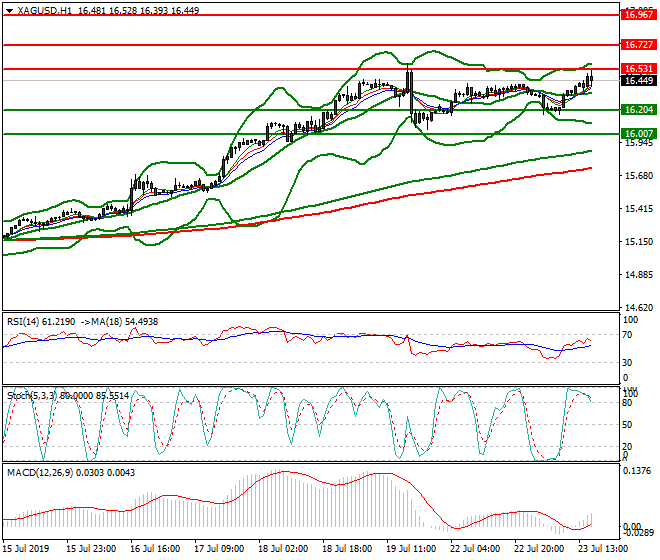Image resolution: width=660 pixels, height=560 pixels.
Task: Select the 16 Jul 16:00 time axis label
Action: (155, 549)
